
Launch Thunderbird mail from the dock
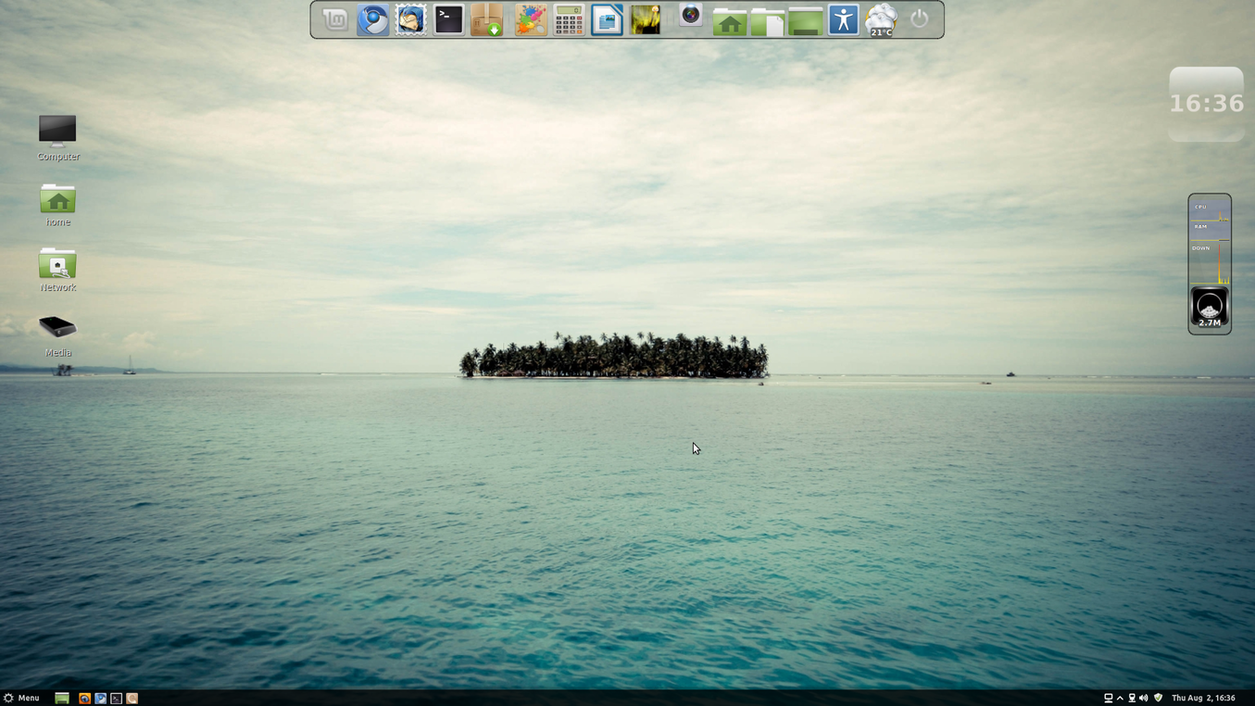[x=411, y=20]
